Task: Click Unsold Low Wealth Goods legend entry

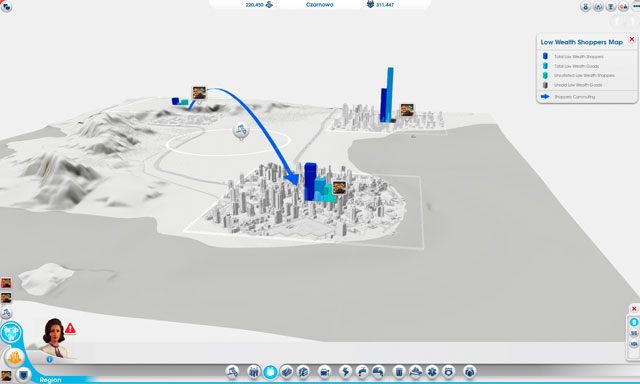Action: 578,85
